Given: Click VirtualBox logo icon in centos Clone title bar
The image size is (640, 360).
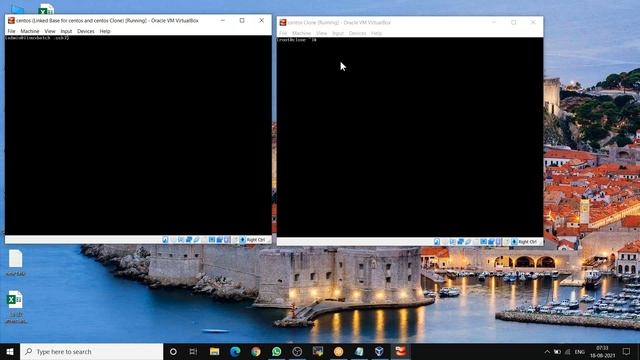Looking at the screenshot, I should coord(283,22).
